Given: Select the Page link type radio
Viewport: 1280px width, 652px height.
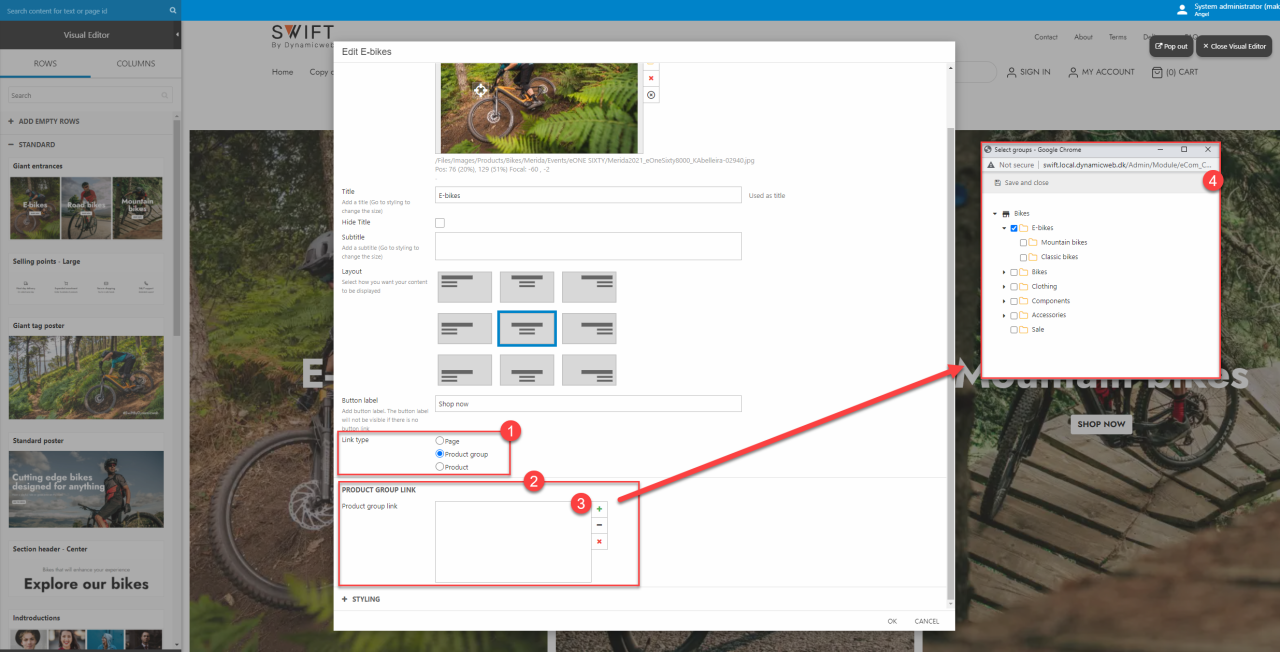Looking at the screenshot, I should 440,441.
